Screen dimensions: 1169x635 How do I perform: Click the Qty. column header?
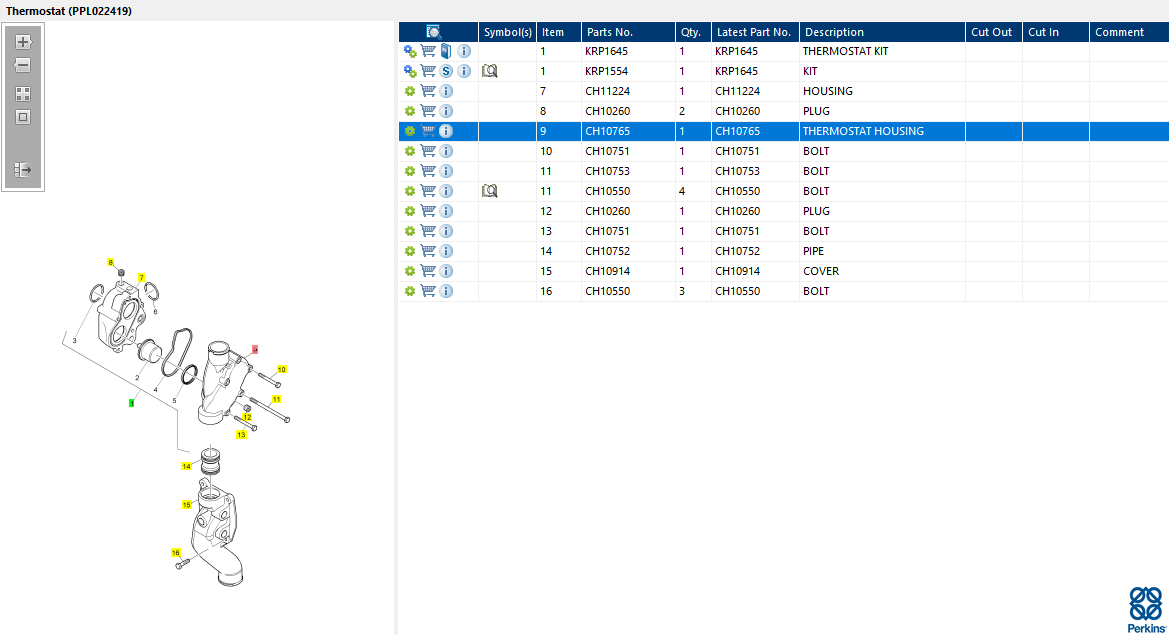coord(690,32)
